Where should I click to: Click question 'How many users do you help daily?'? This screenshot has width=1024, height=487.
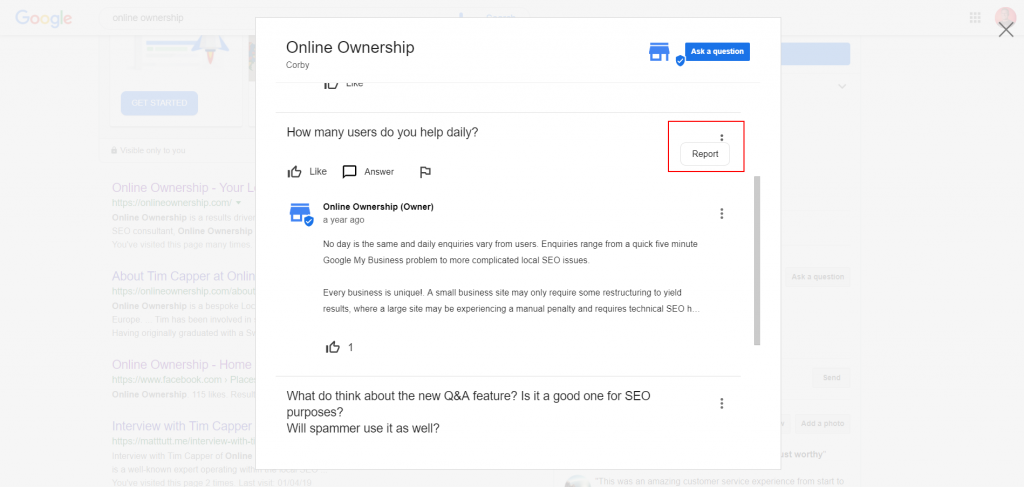tap(383, 132)
